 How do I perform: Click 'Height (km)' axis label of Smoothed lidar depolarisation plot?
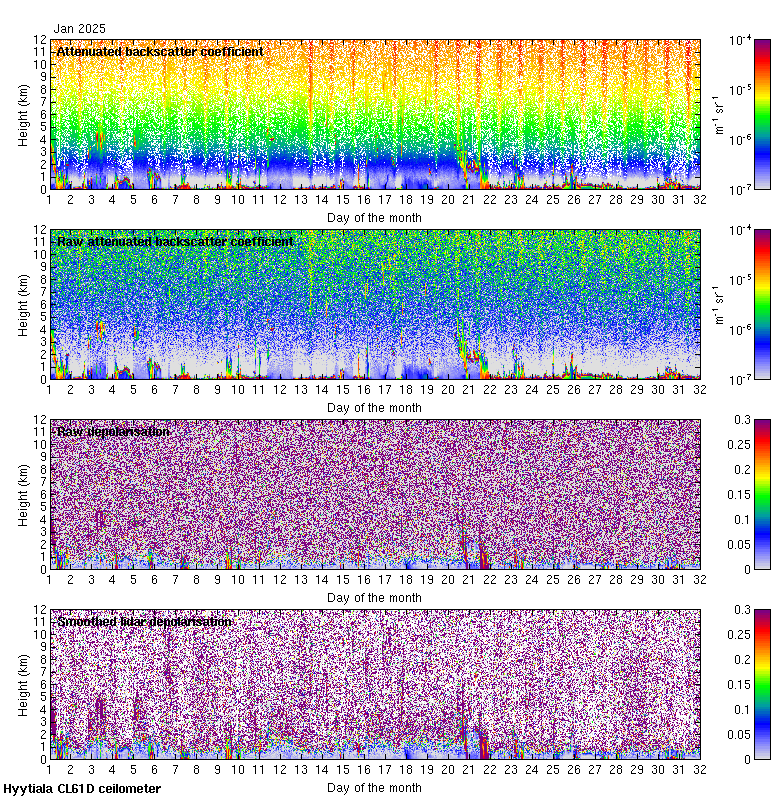(23, 685)
